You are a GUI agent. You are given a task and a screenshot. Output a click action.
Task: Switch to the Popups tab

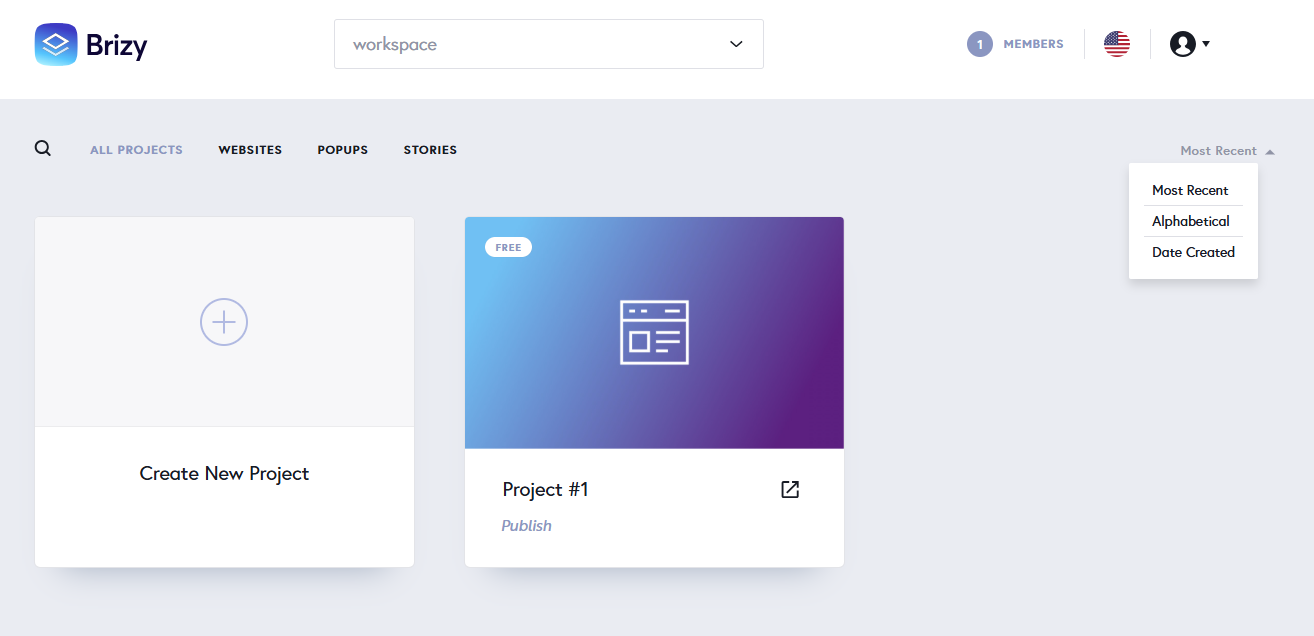pos(343,150)
